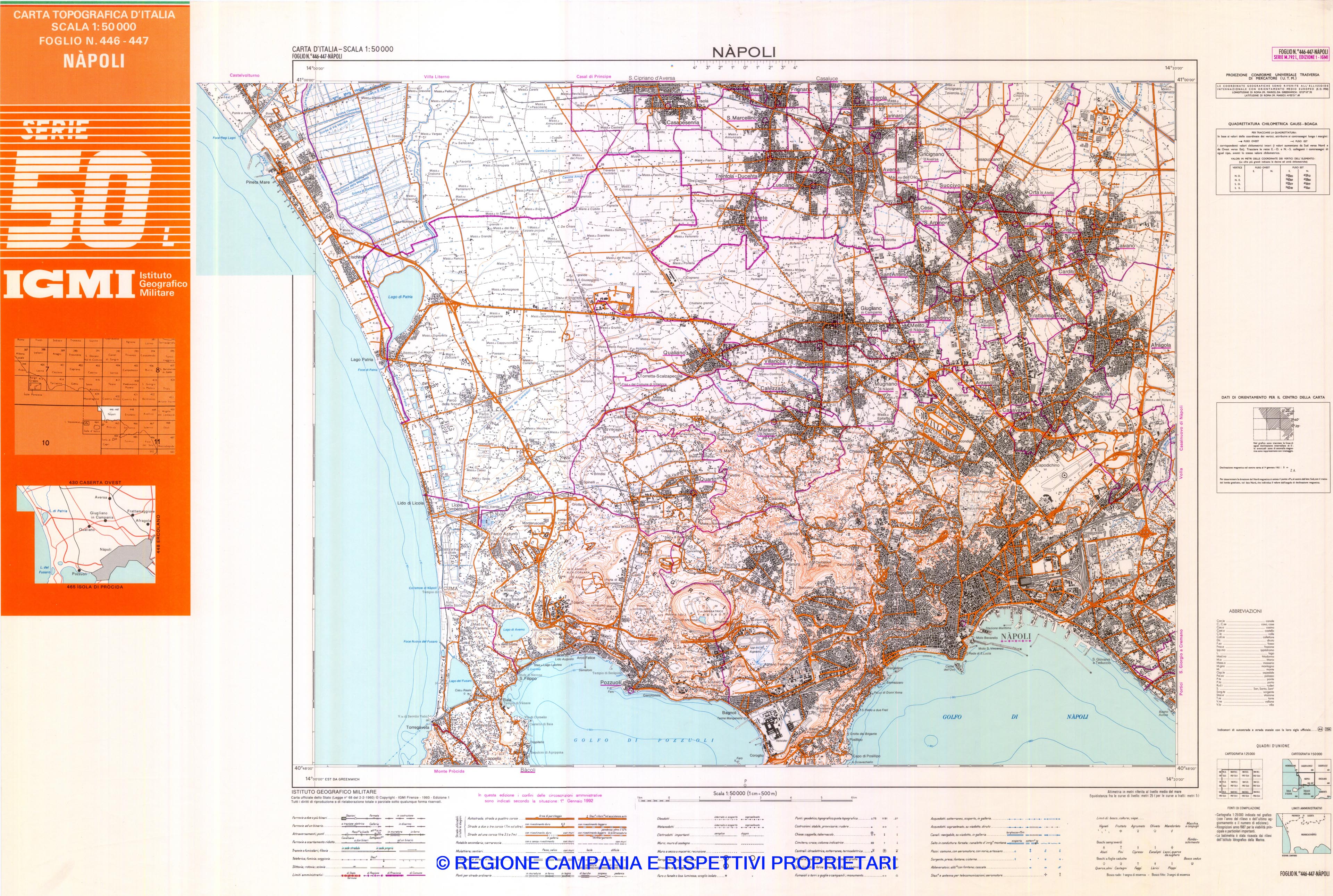Screen dimensions: 1333x896
Task: Click the "Casaluce" label at the map's top edge
Action: 827,79
